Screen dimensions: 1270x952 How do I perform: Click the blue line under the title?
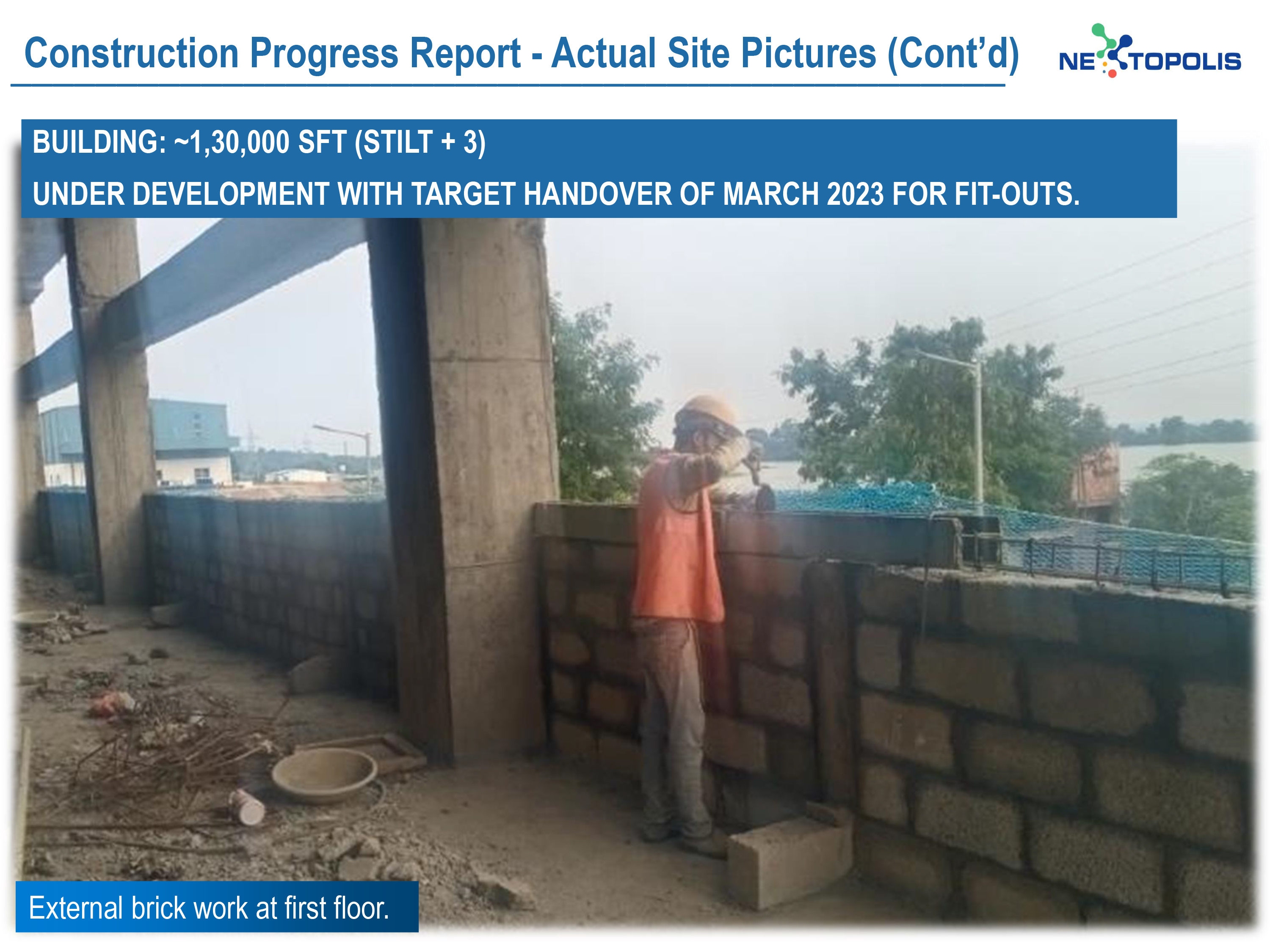point(508,85)
